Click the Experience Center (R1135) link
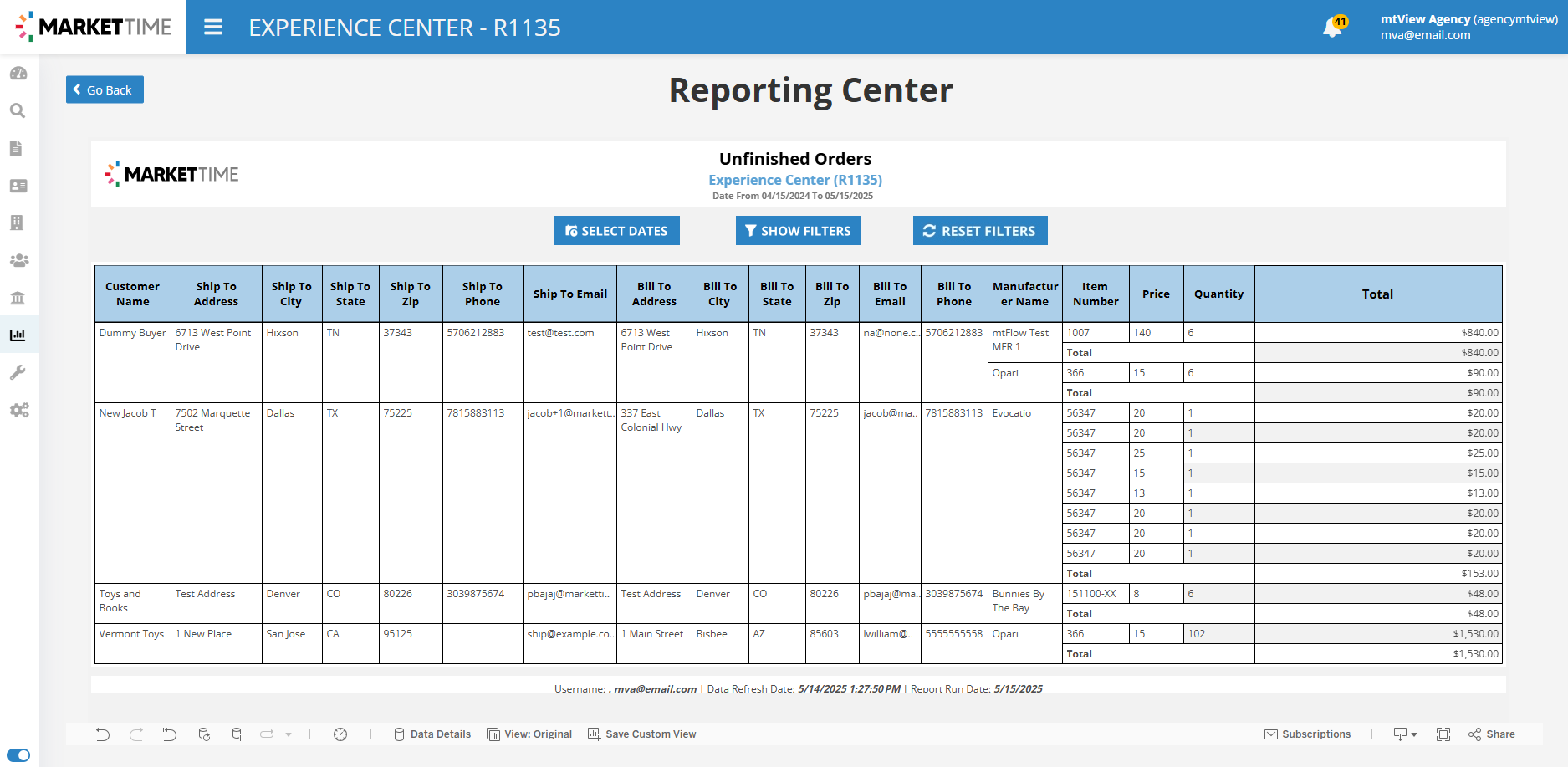The width and height of the screenshot is (1568, 767). 795,180
